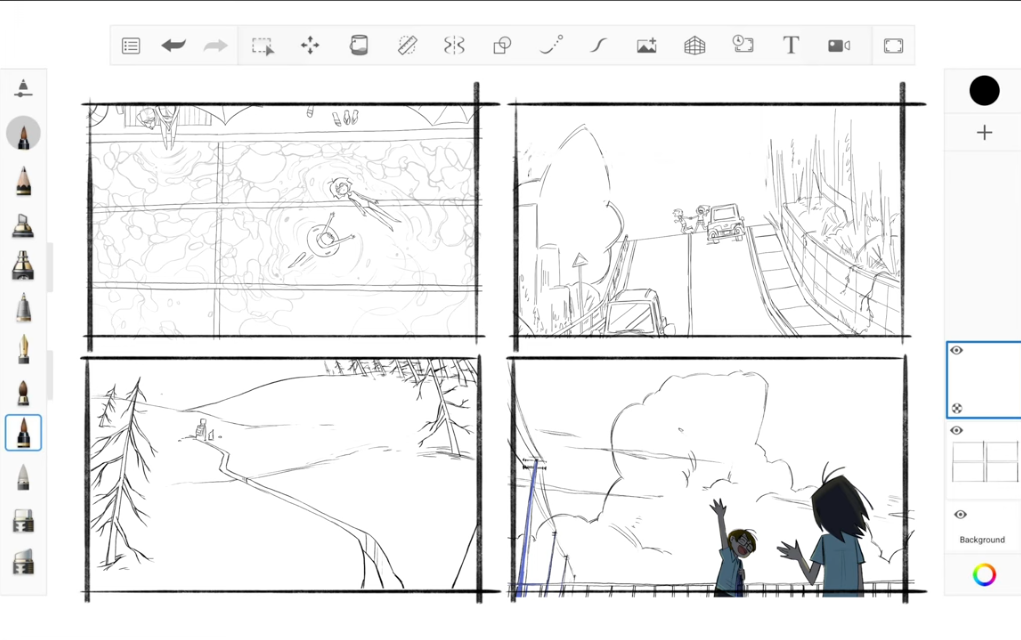Toggle visibility of the panel-frames layer
1021x640 pixels.
pyautogui.click(x=957, y=430)
